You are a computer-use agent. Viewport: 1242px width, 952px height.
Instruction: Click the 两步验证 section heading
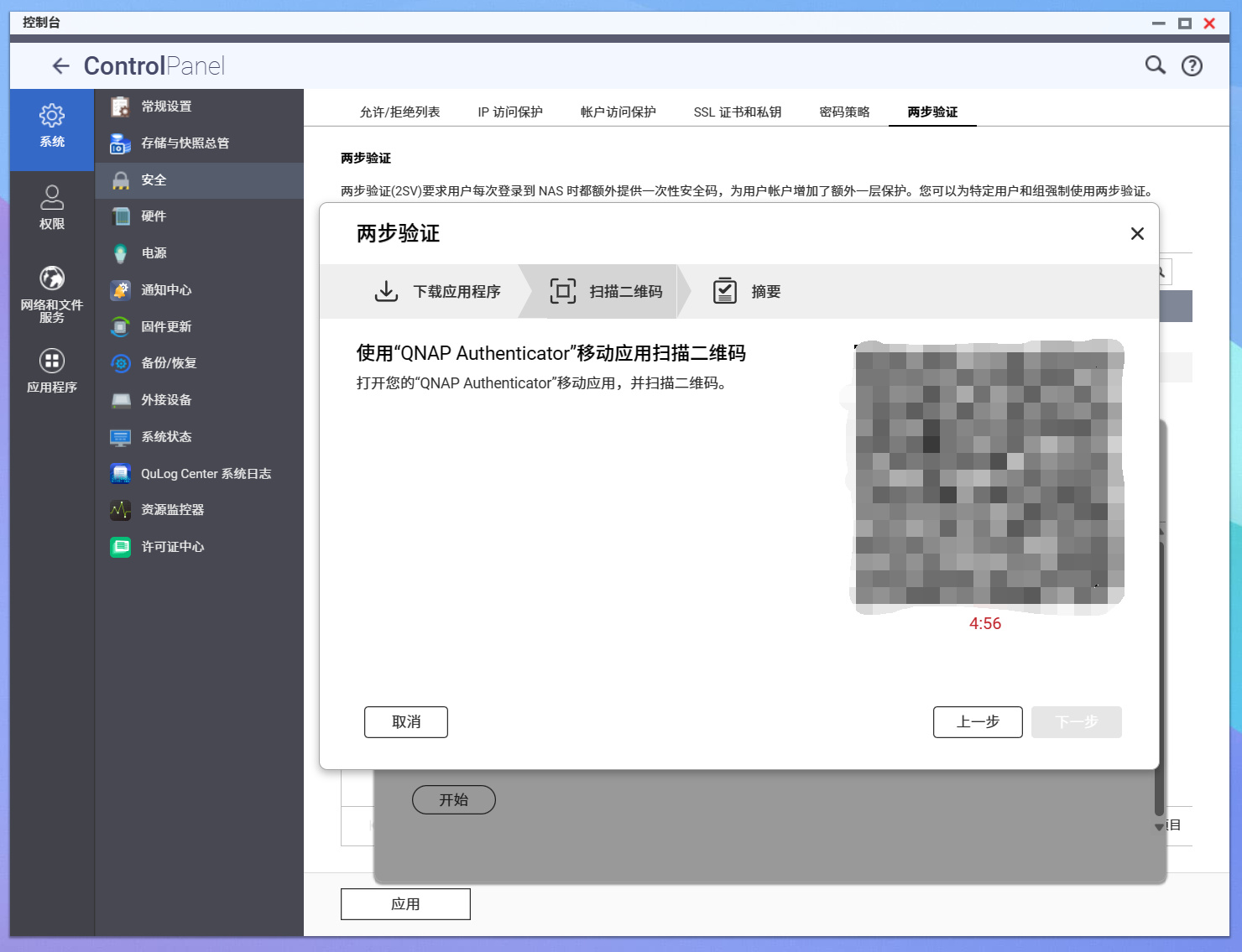366,158
